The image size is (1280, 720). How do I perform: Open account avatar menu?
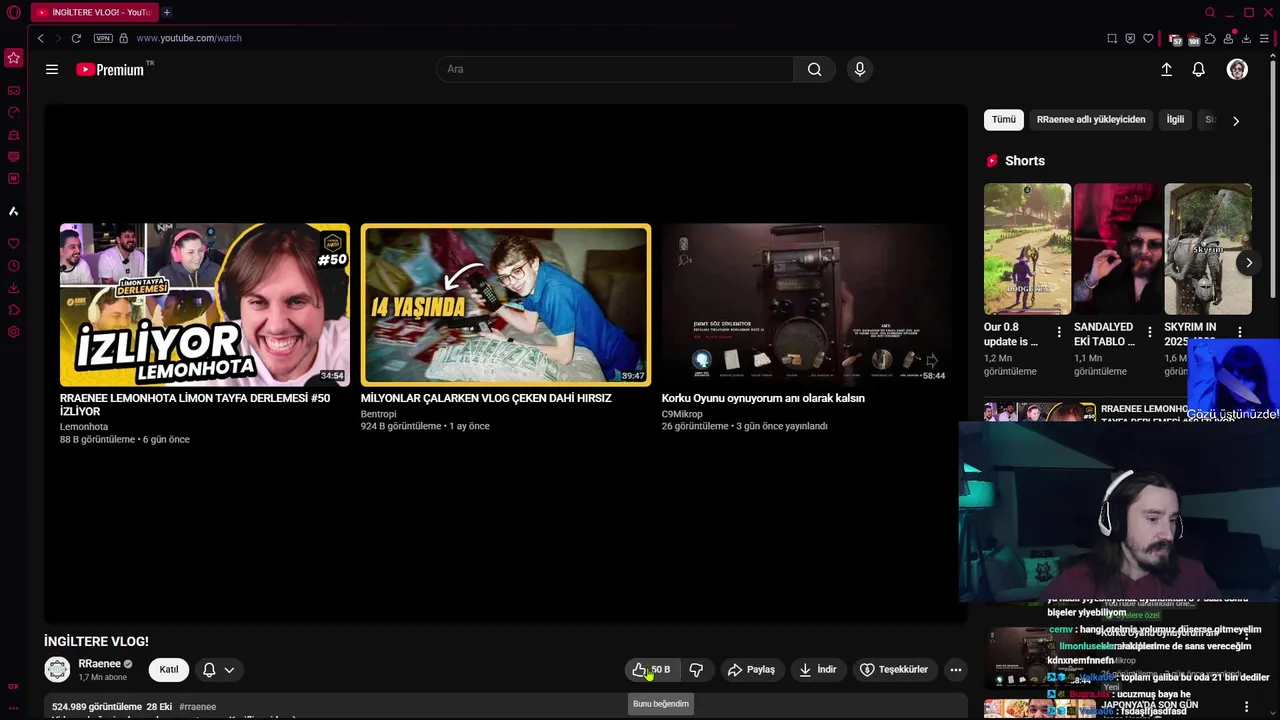[x=1237, y=69]
